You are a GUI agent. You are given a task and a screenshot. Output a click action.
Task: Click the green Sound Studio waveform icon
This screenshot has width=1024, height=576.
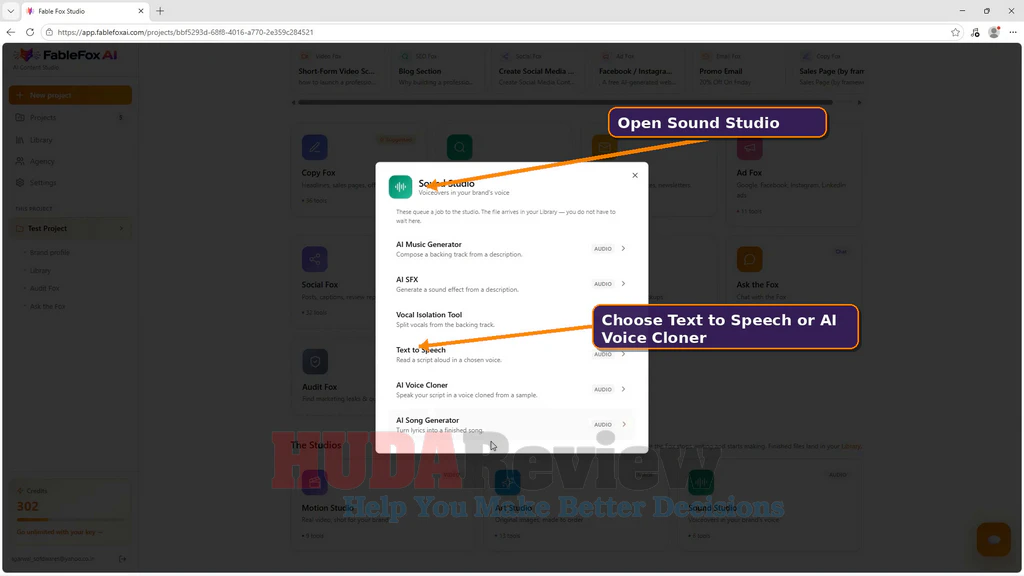tap(400, 187)
